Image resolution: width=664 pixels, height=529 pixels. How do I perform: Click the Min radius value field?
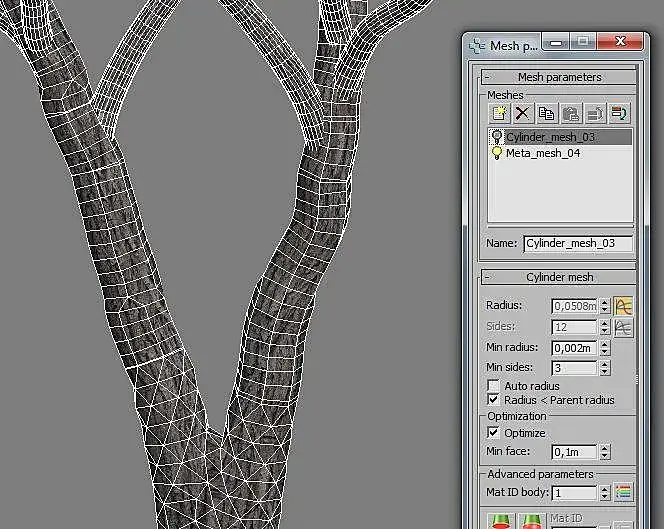pos(574,348)
